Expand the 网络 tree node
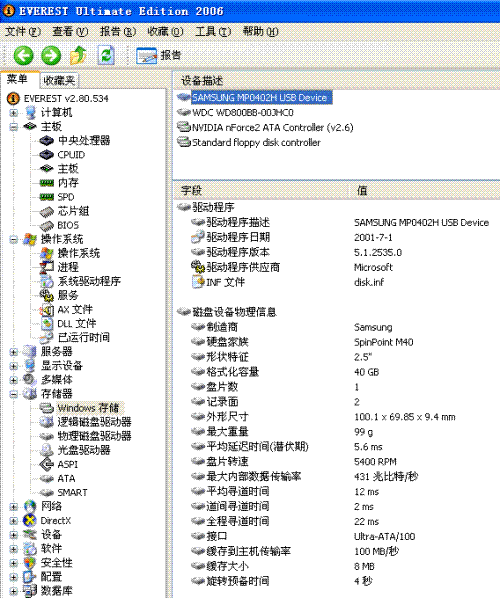This screenshot has width=500, height=598. [13, 506]
